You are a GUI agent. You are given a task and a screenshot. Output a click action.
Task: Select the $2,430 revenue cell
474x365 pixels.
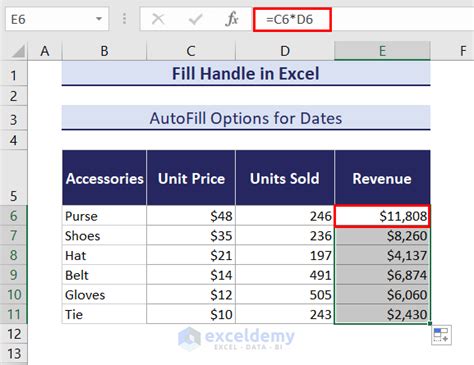point(382,314)
